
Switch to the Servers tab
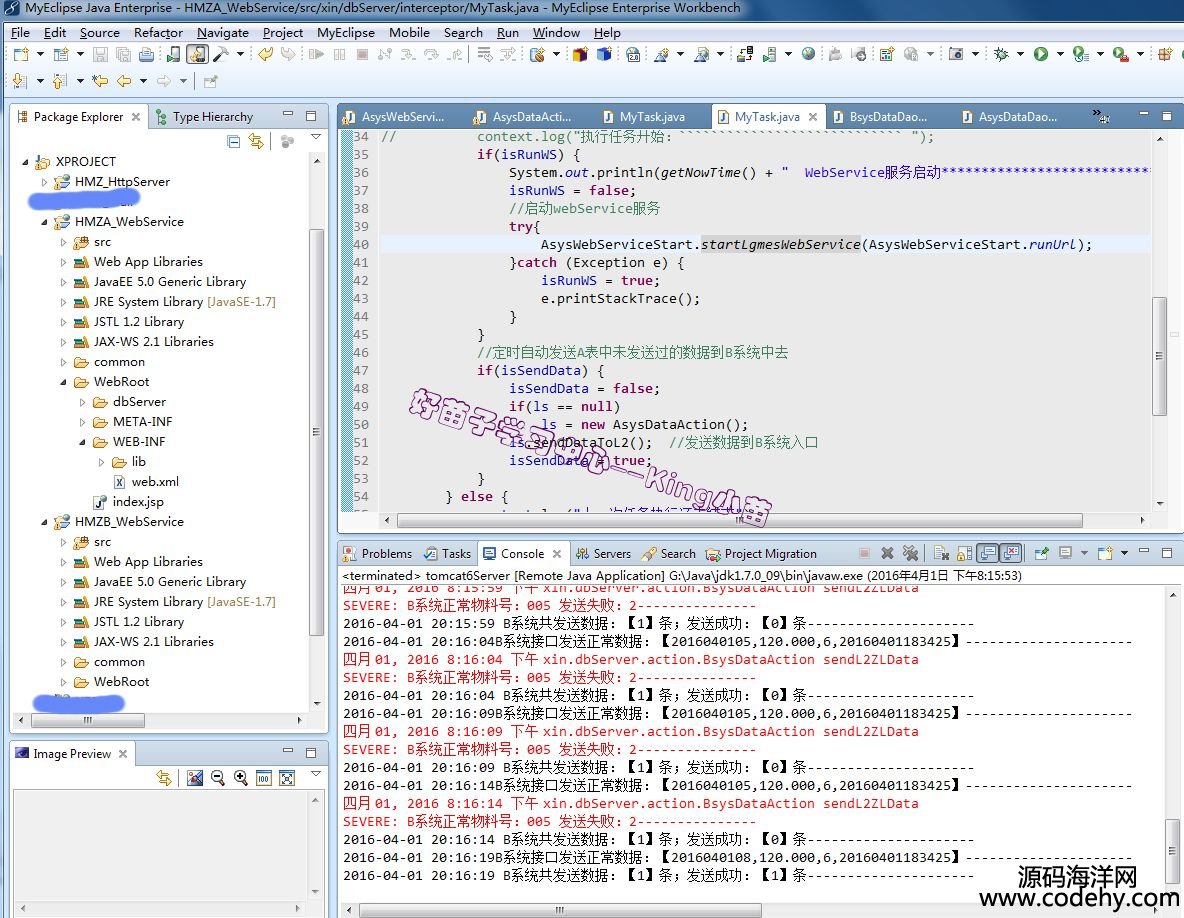(603, 553)
